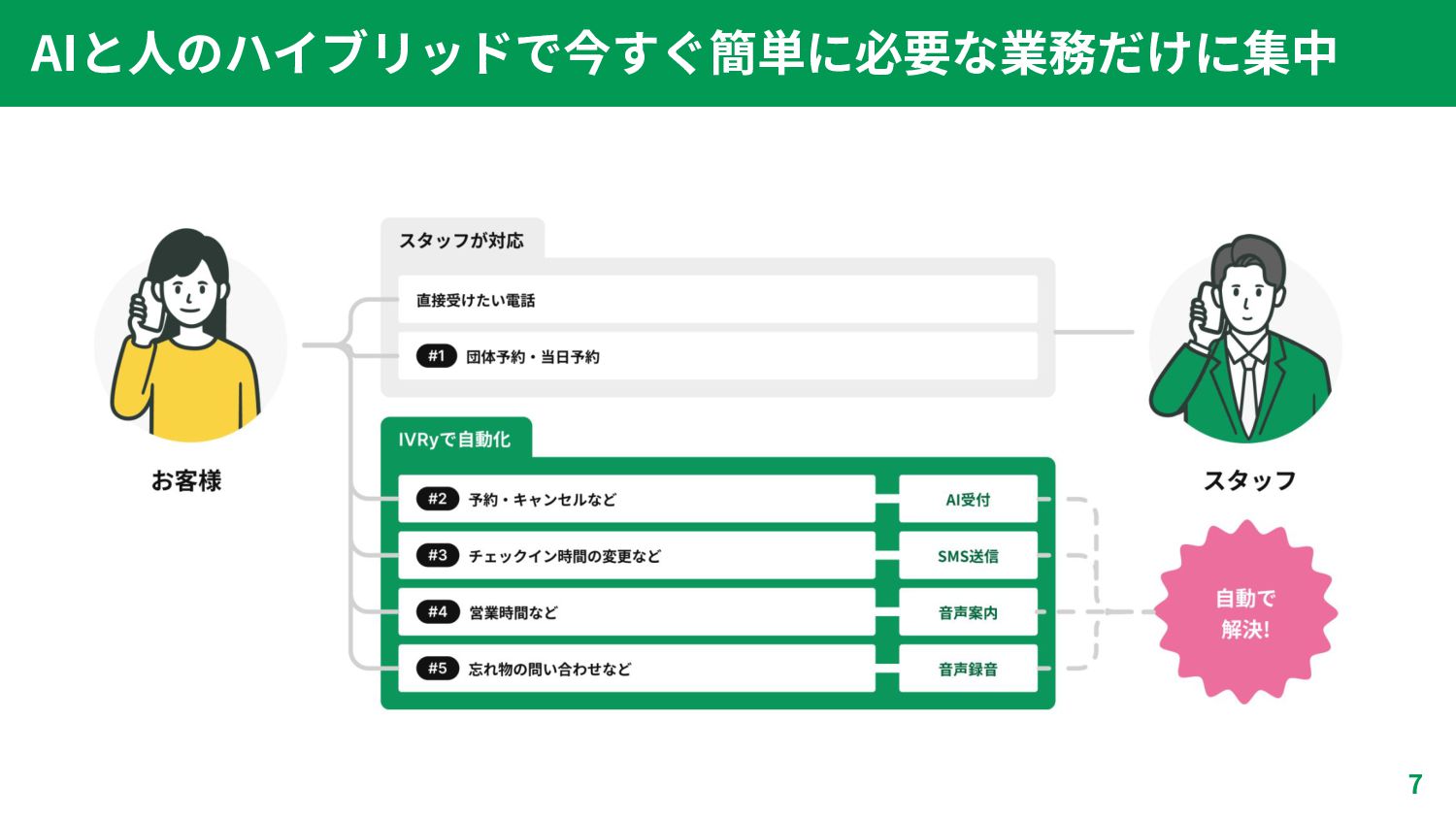
Task: Select the #1 badge for 団体予約
Action: pos(436,356)
